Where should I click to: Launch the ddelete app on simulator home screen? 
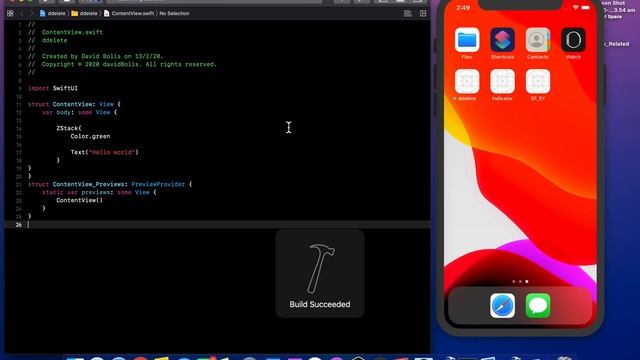click(x=467, y=82)
